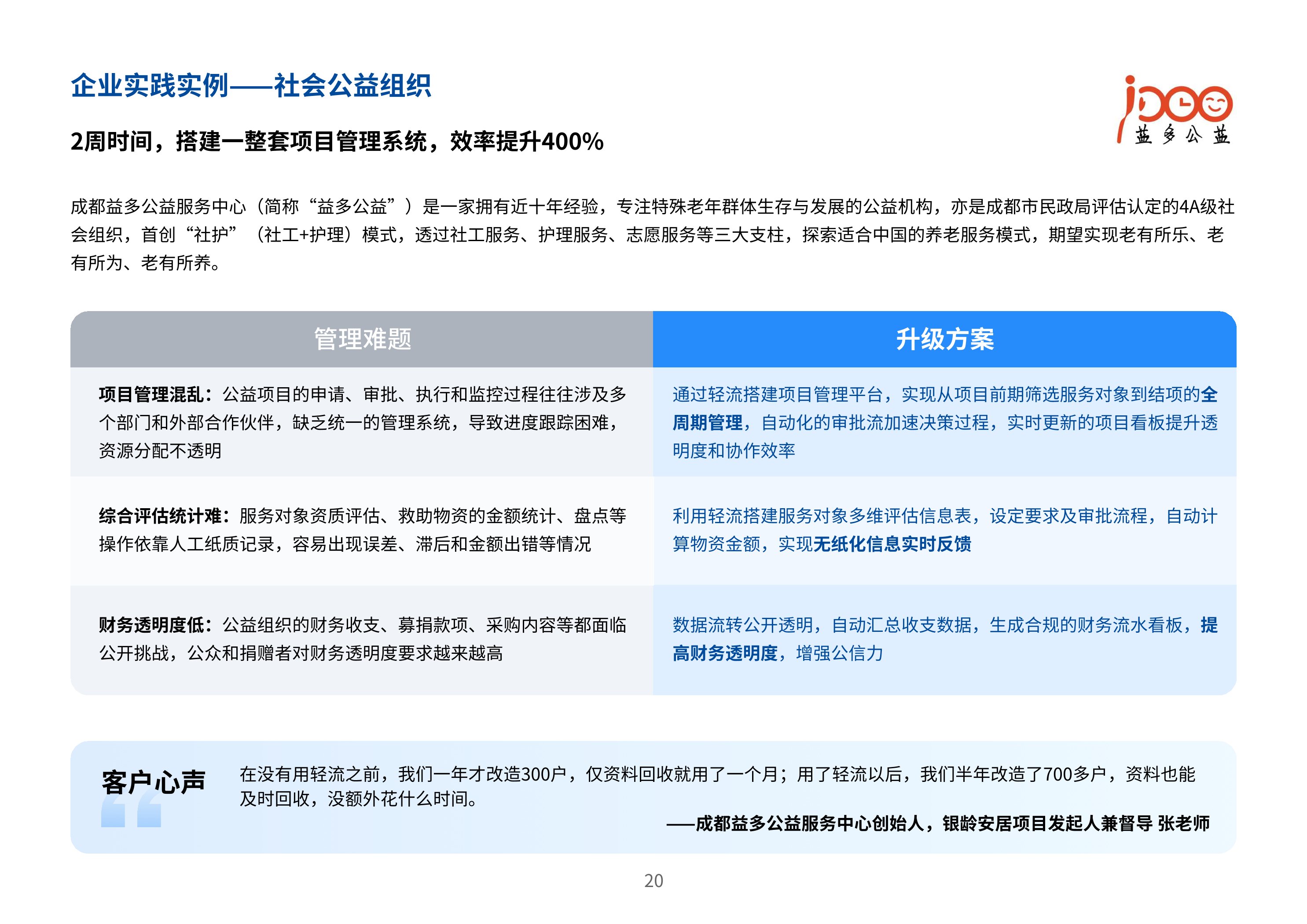Click the attribution line ending 张老师
Screen dimensions: 1307x924
[938, 823]
